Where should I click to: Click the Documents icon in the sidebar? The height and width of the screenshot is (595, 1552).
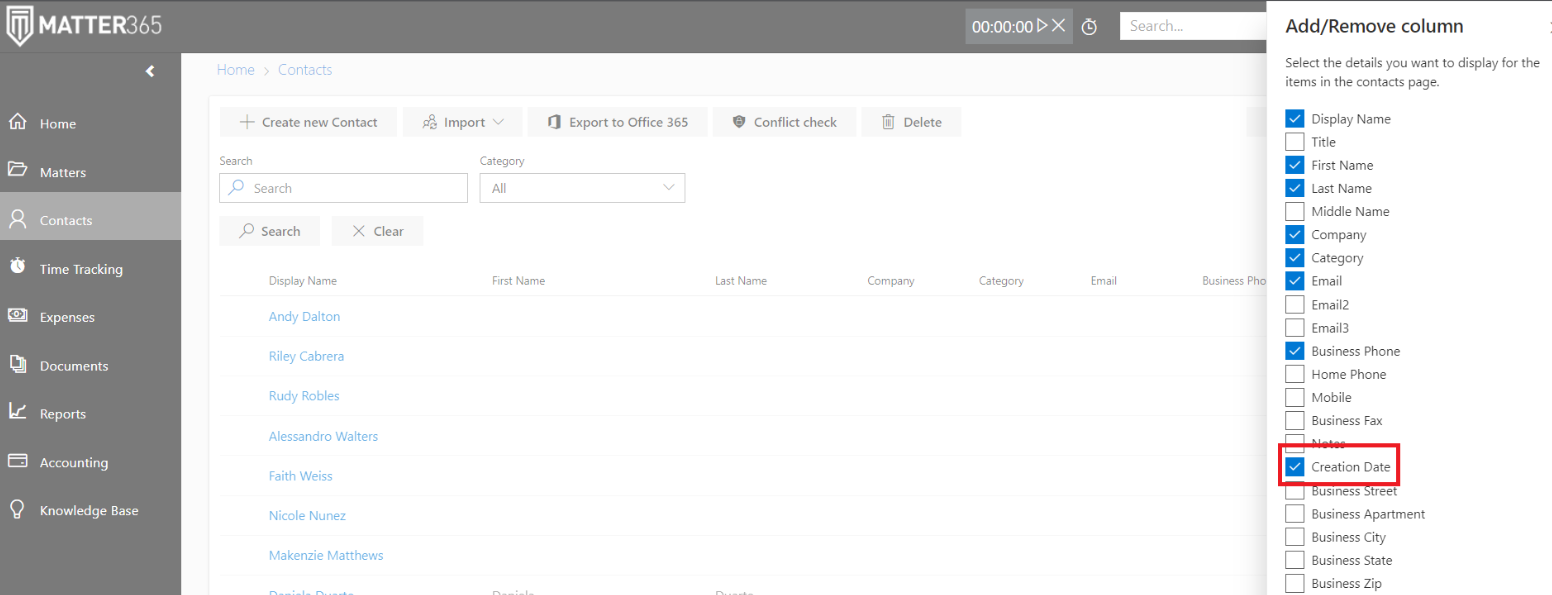tap(17, 364)
